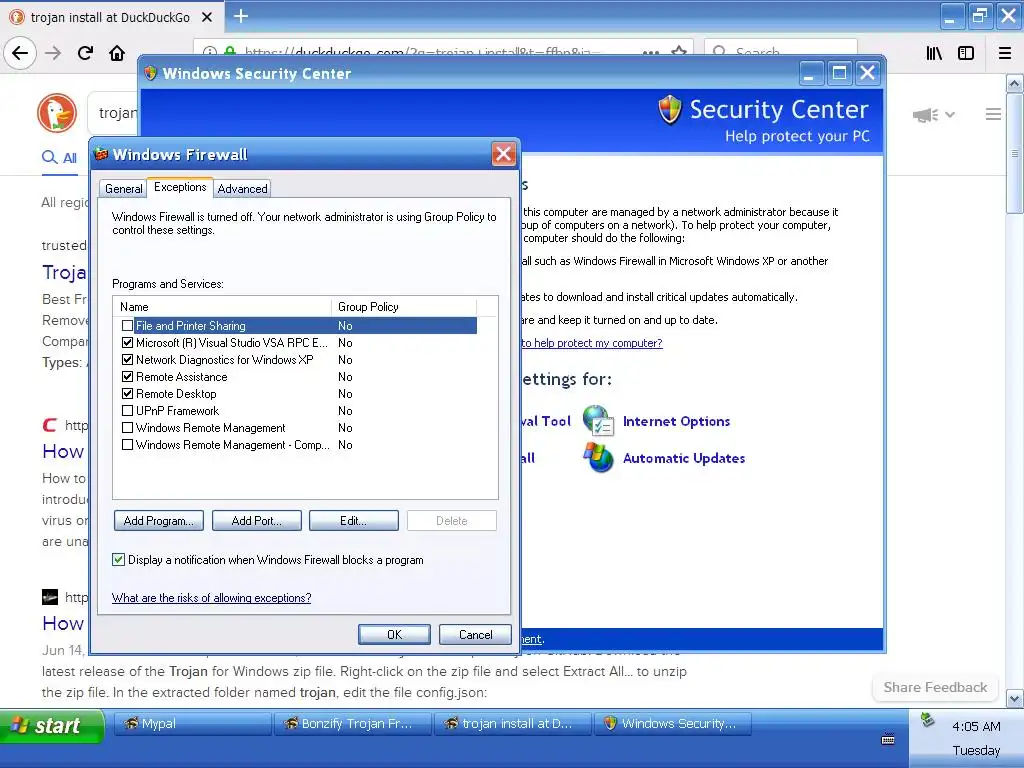Image resolution: width=1024 pixels, height=768 pixels.
Task: Uncheck Microsoft Visual Studio VSA RPC exception
Action: click(127, 342)
